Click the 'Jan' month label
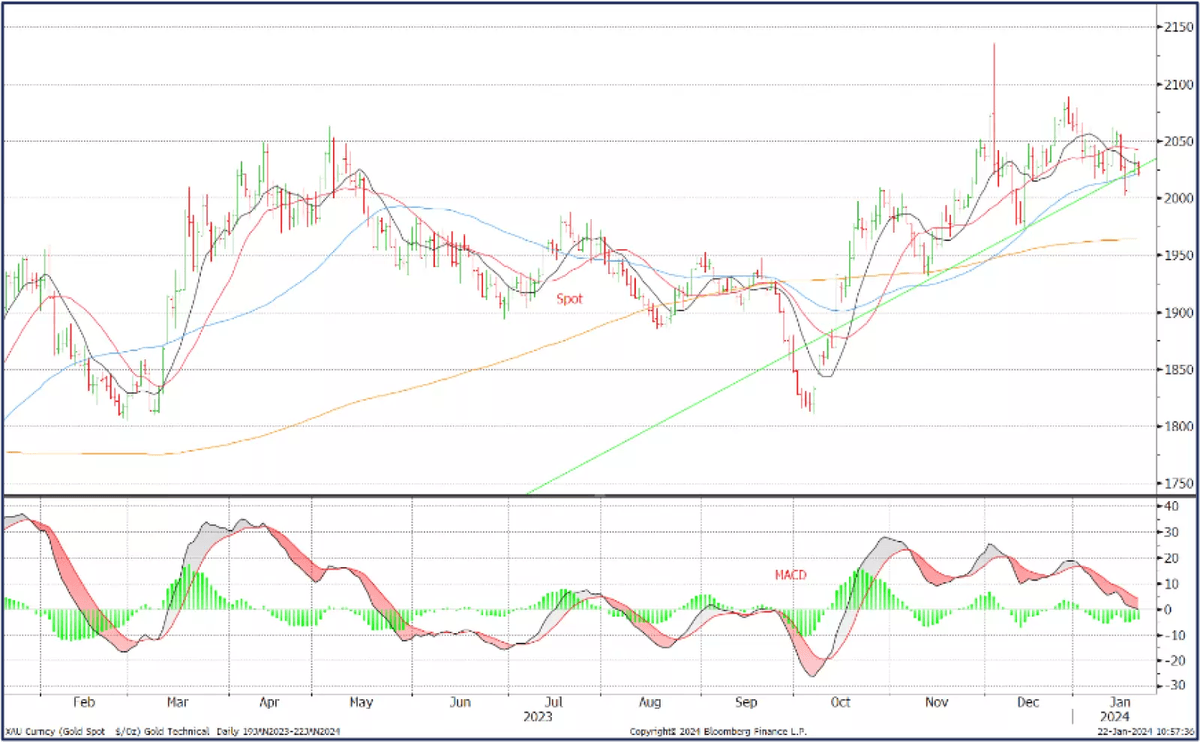 1119,703
